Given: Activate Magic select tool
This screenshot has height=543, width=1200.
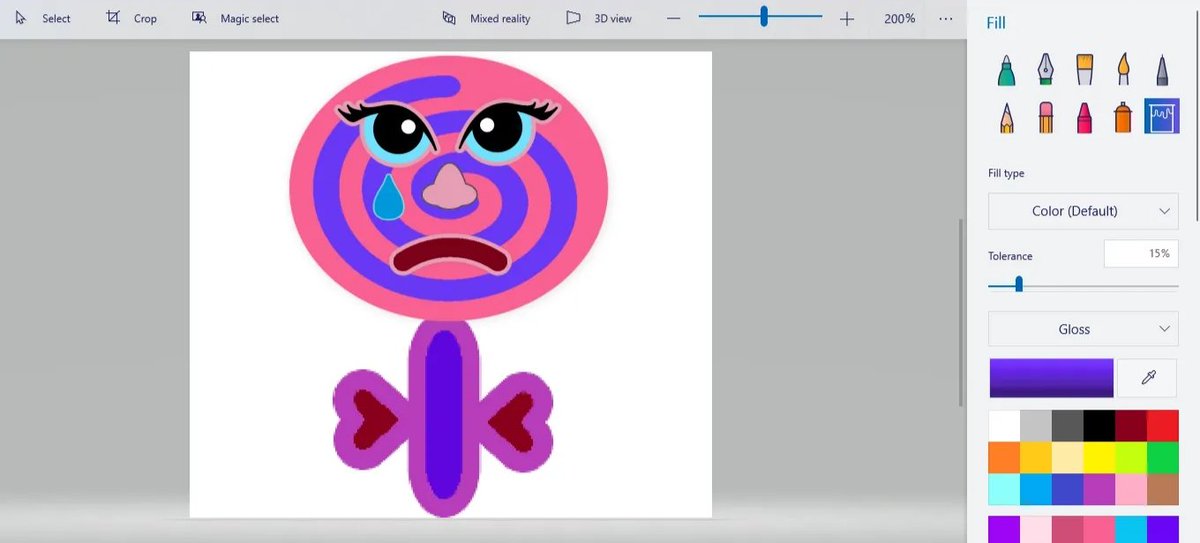Looking at the screenshot, I should 235,18.
